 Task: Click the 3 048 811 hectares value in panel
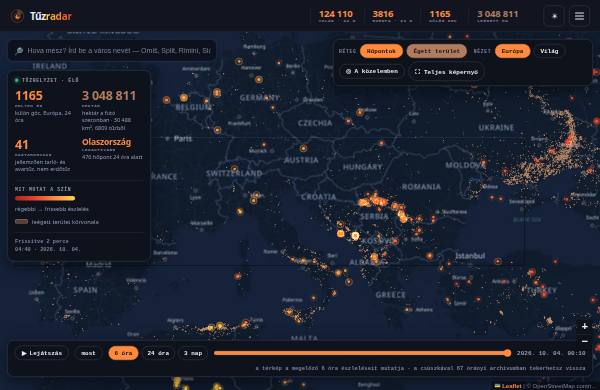coord(109,96)
